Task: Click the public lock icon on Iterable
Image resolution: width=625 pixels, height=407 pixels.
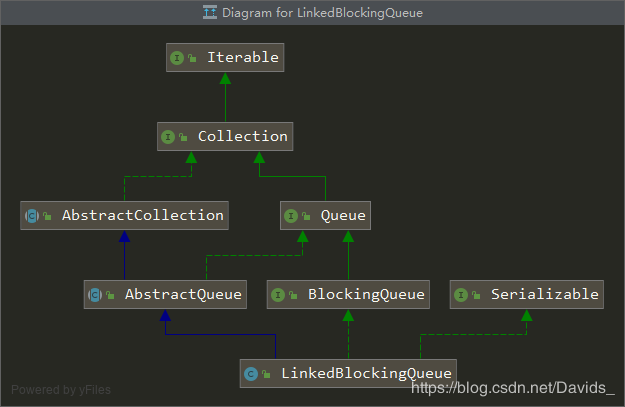Action: 192,58
